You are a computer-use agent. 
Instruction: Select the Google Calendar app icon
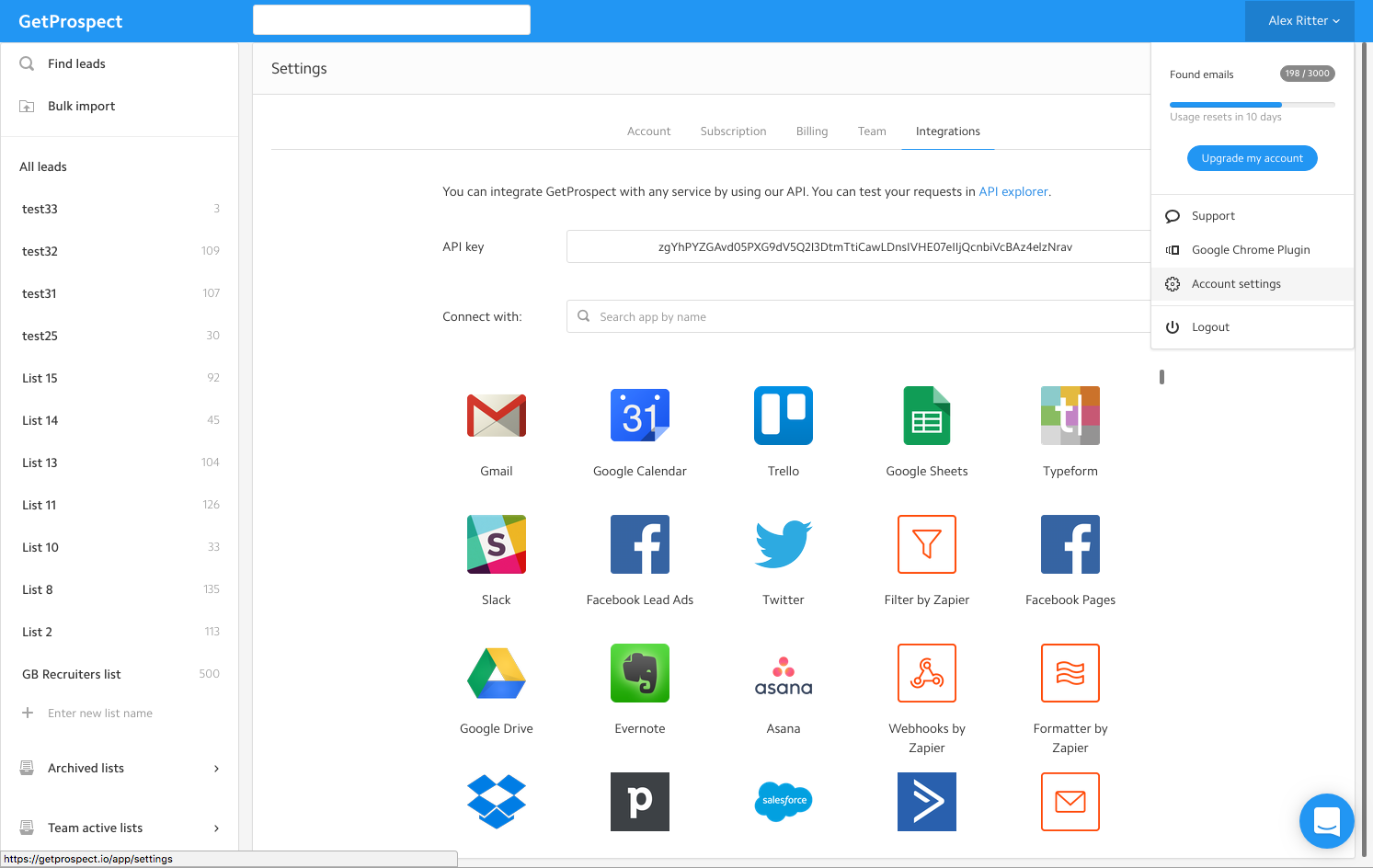(640, 416)
